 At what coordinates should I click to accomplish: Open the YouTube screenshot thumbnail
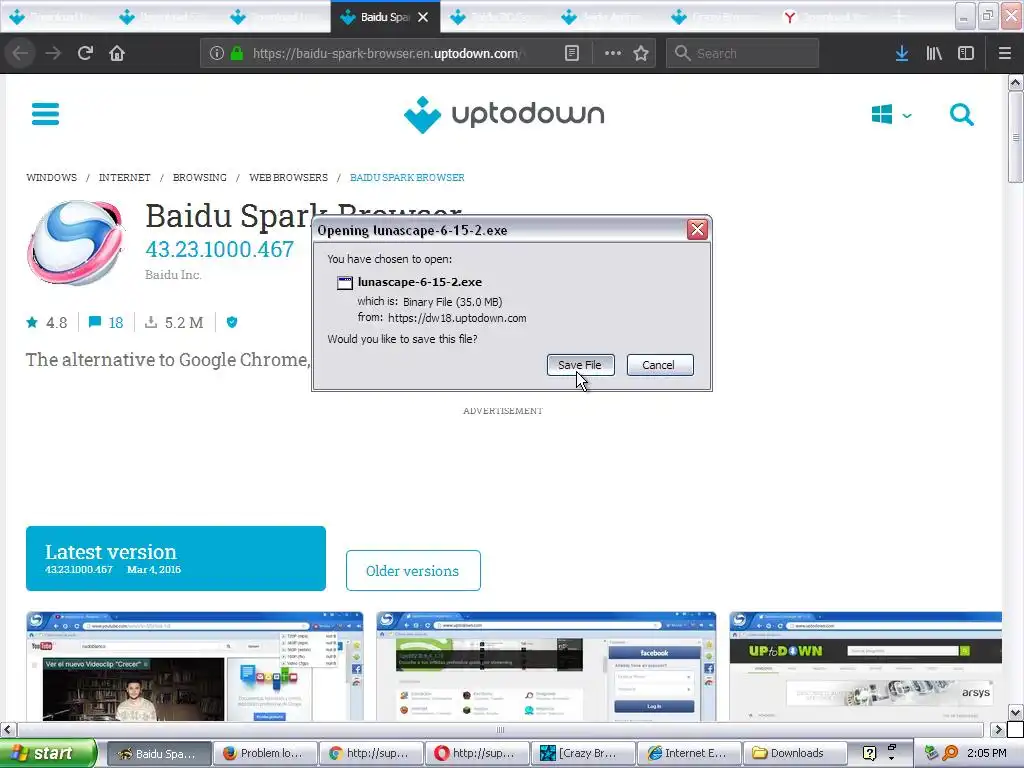(x=195, y=666)
